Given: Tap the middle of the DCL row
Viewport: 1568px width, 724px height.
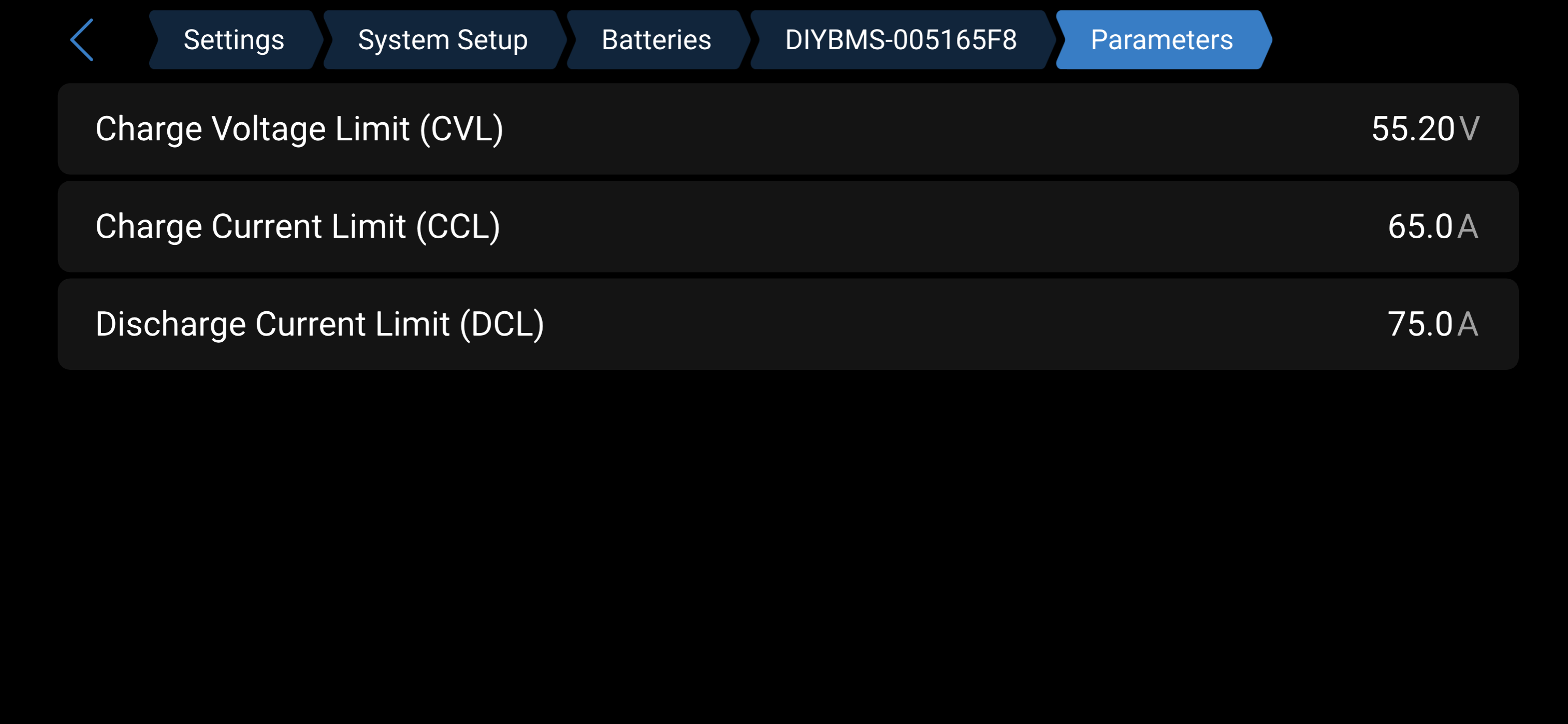Looking at the screenshot, I should 788,324.
